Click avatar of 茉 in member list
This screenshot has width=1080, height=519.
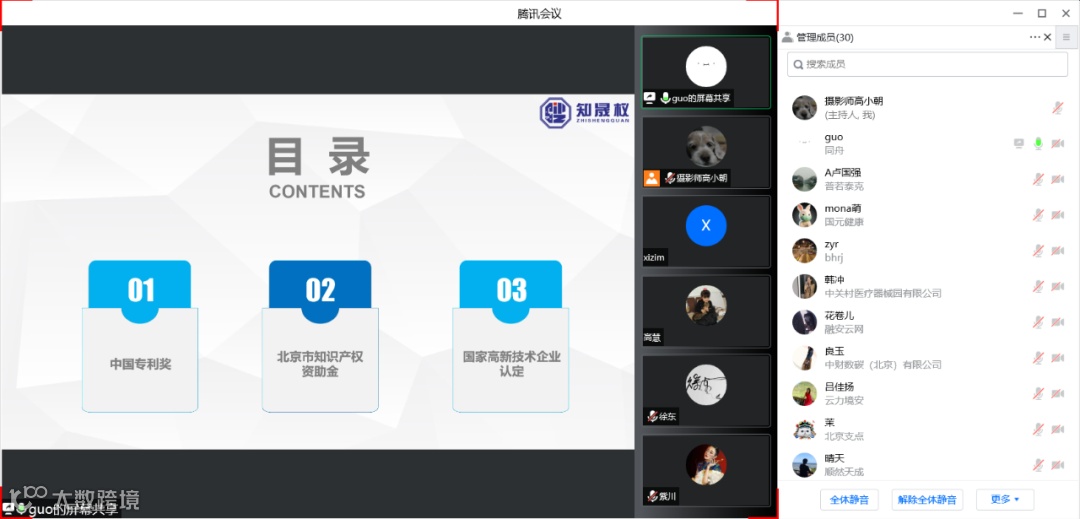pyautogui.click(x=804, y=429)
